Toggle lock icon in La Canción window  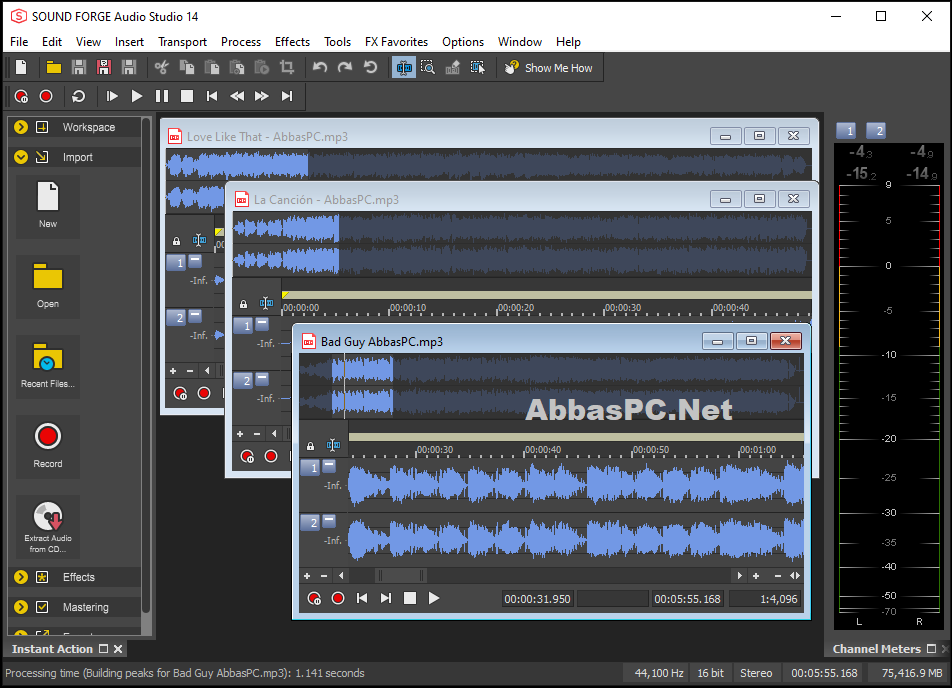click(243, 304)
